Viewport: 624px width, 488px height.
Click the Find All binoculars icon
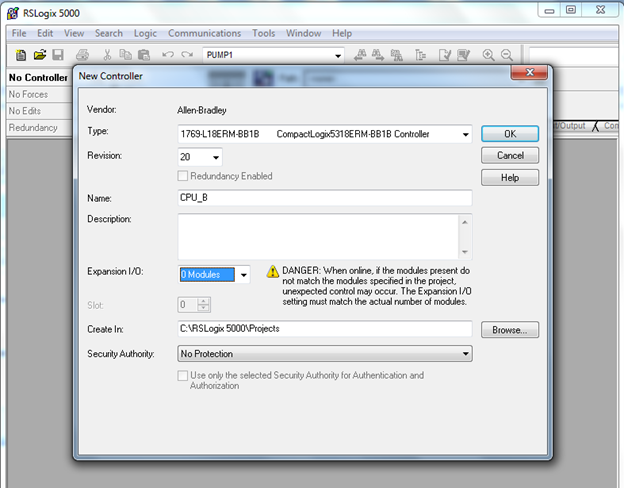396,55
